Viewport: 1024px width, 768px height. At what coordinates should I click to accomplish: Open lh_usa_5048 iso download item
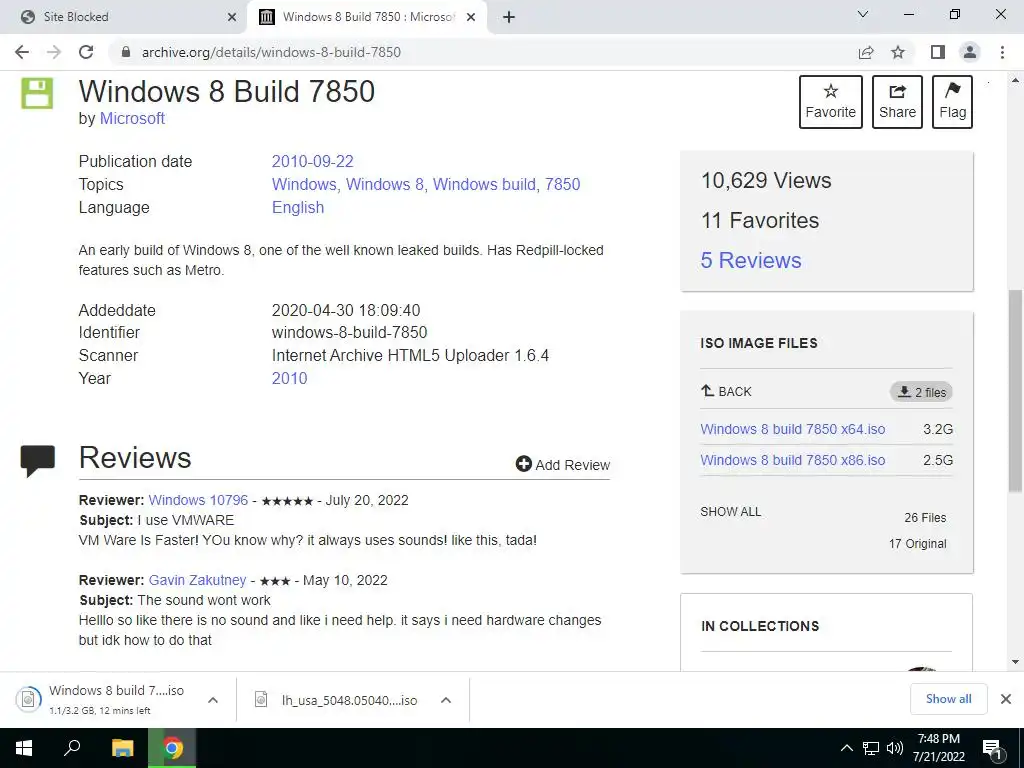[336, 700]
